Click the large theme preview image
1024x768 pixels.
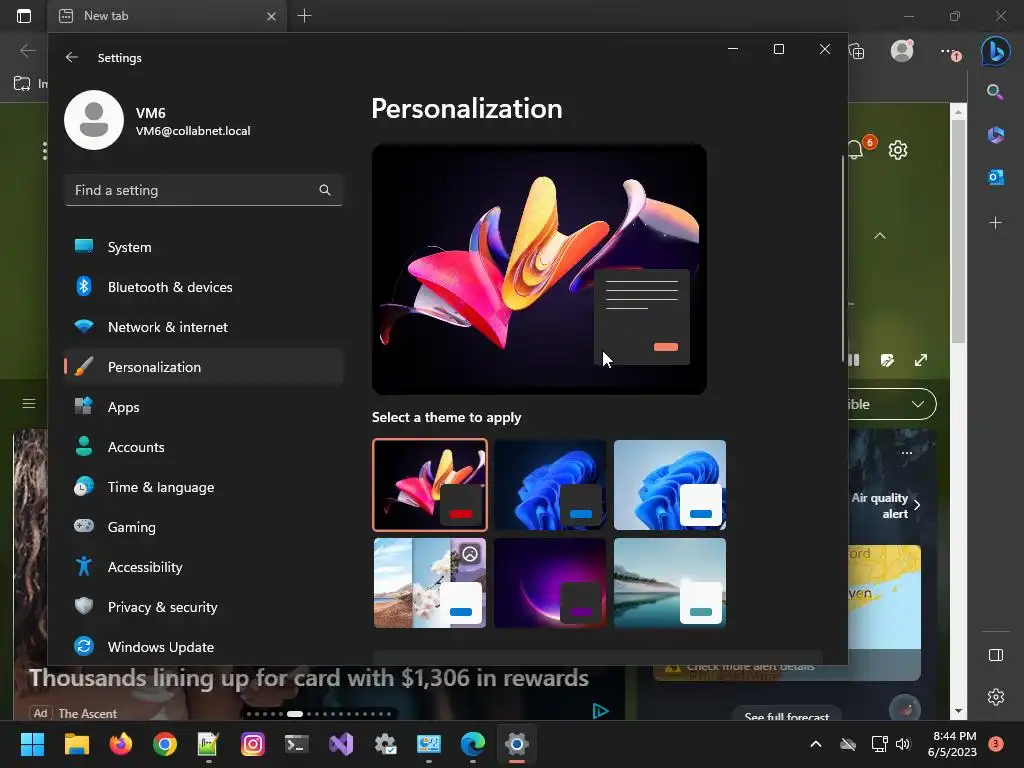click(x=539, y=269)
